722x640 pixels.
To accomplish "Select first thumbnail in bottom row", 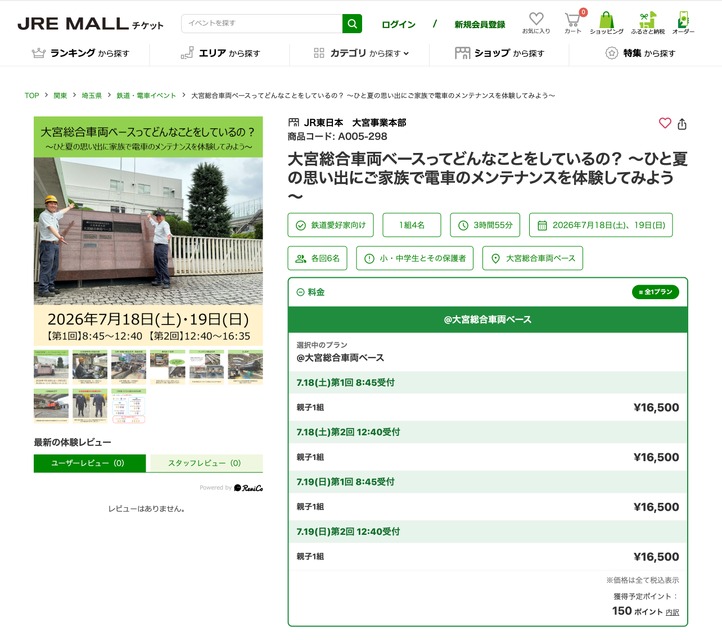I will click(51, 406).
